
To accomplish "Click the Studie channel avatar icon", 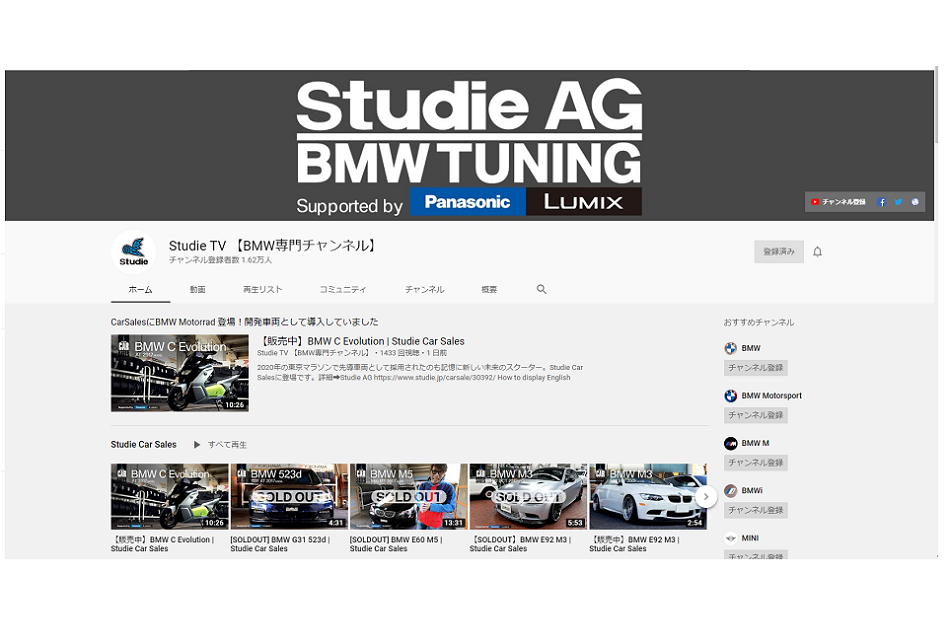I will pyautogui.click(x=134, y=252).
